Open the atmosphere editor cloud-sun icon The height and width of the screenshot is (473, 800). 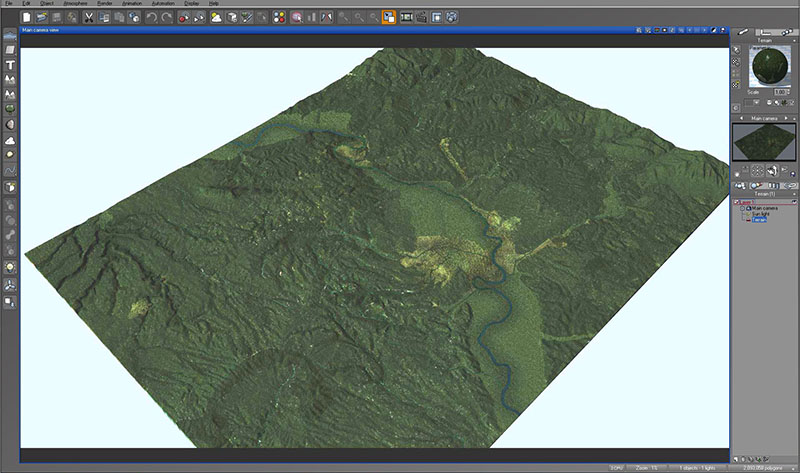point(215,17)
